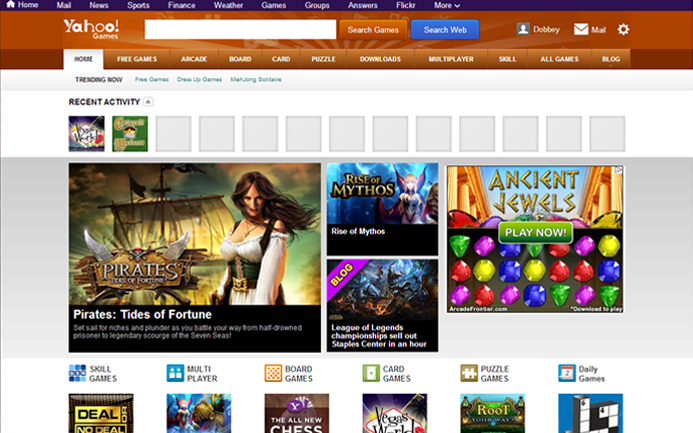This screenshot has width=693, height=433.
Task: Focus the games search input field
Action: coord(240,30)
